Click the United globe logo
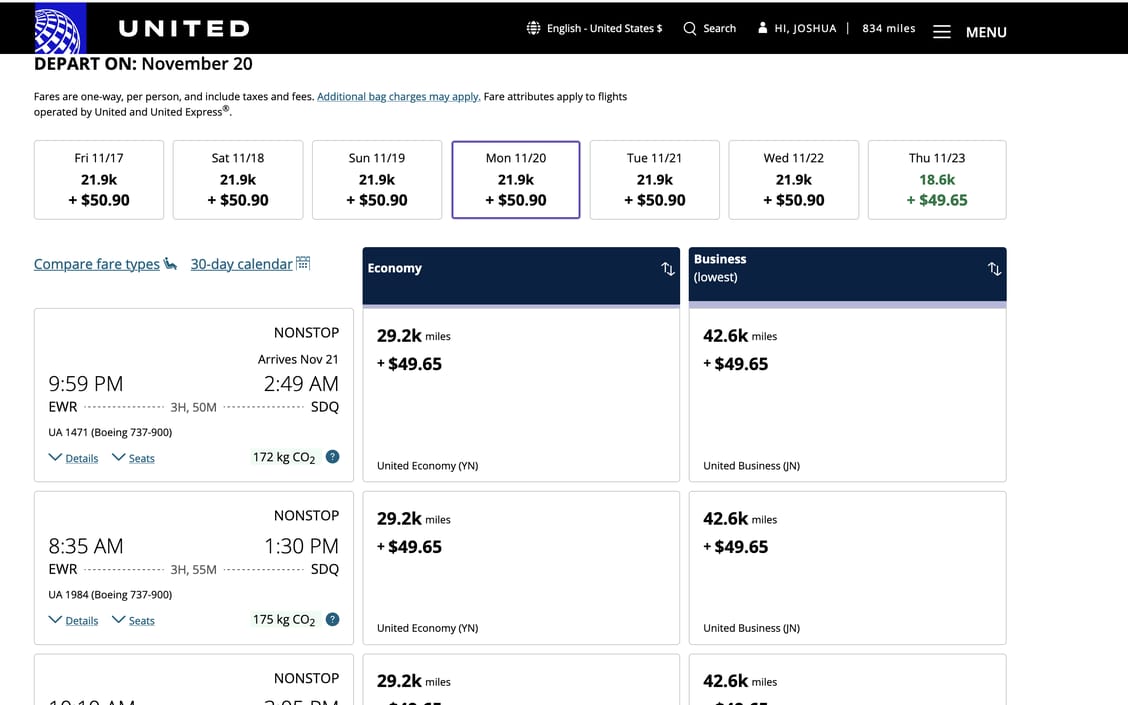The height and width of the screenshot is (705, 1128). coord(59,28)
